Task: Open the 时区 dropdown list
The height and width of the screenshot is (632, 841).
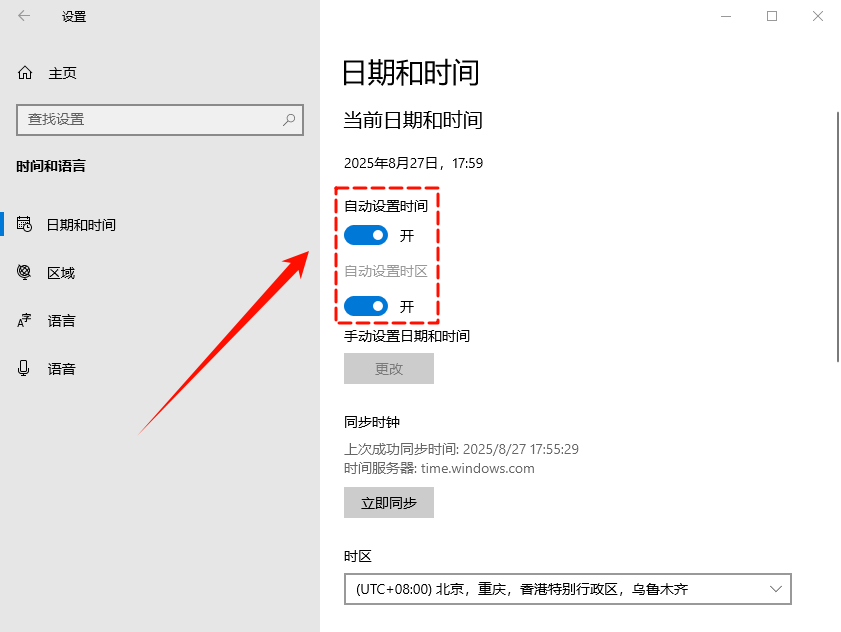Action: (567, 589)
